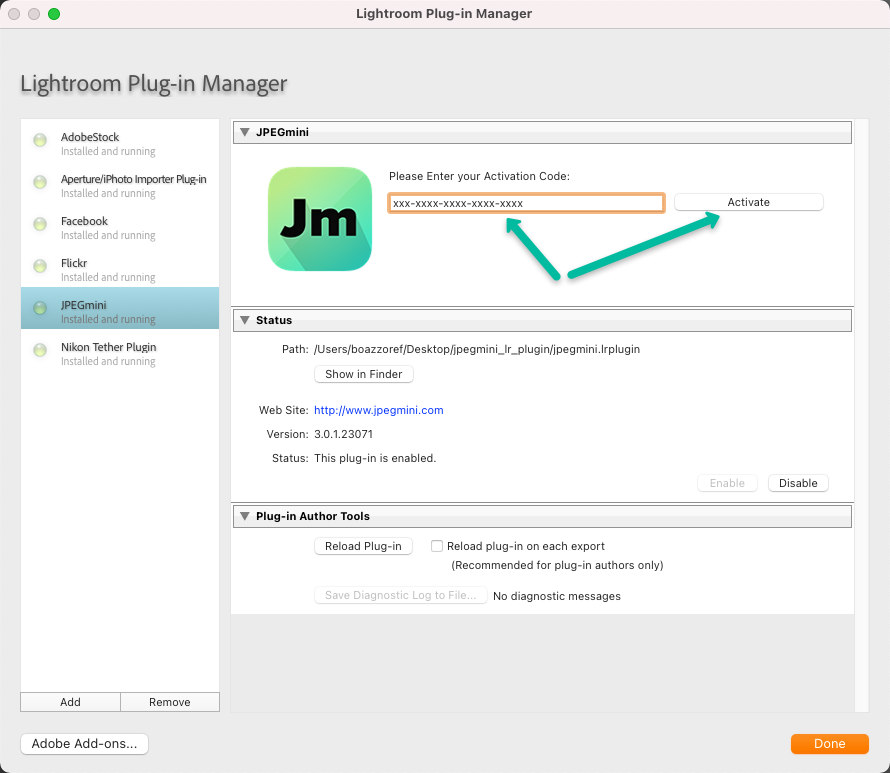Click the JPEGmini status indicator dot
This screenshot has width=890, height=773.
click(40, 308)
